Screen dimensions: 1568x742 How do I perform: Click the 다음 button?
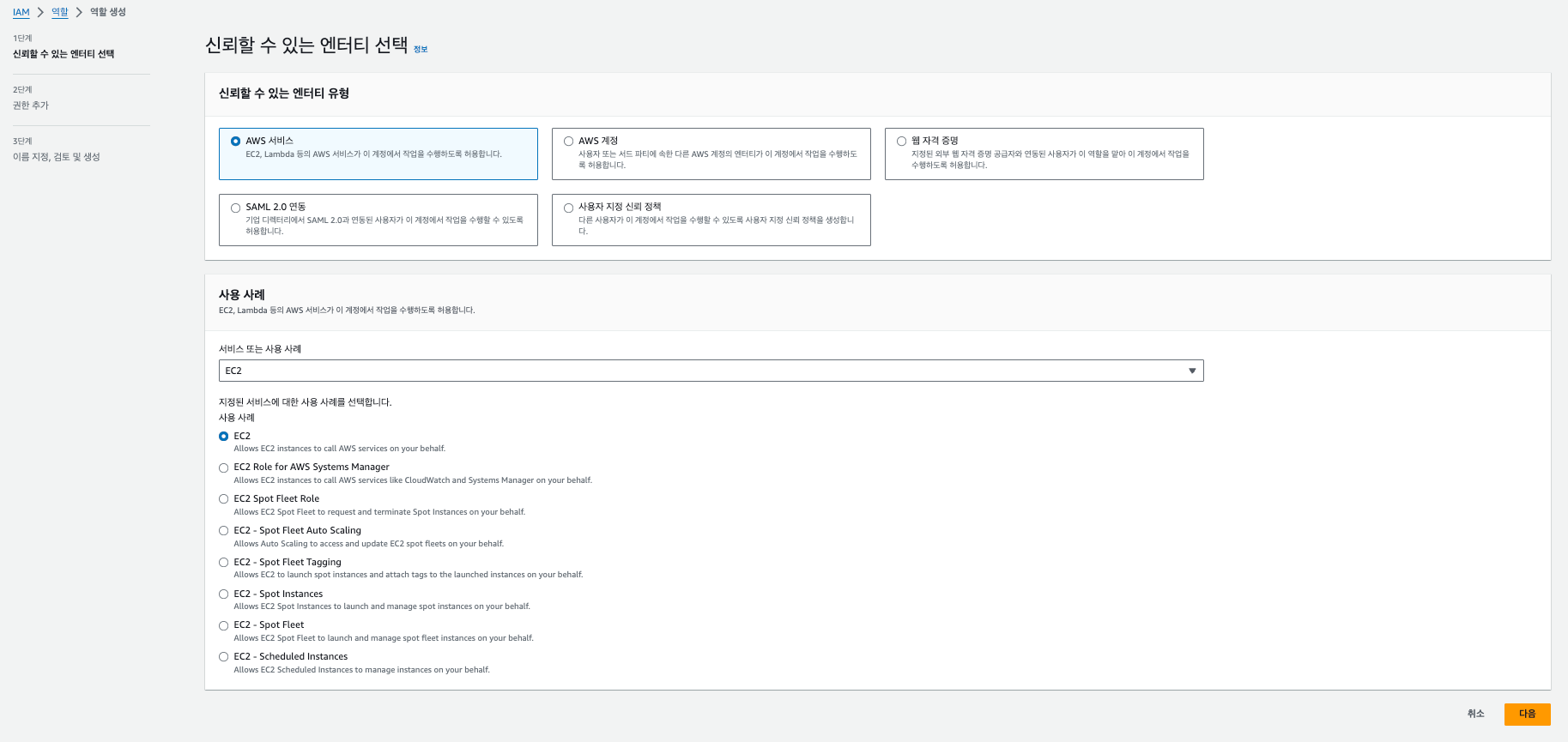click(1527, 714)
